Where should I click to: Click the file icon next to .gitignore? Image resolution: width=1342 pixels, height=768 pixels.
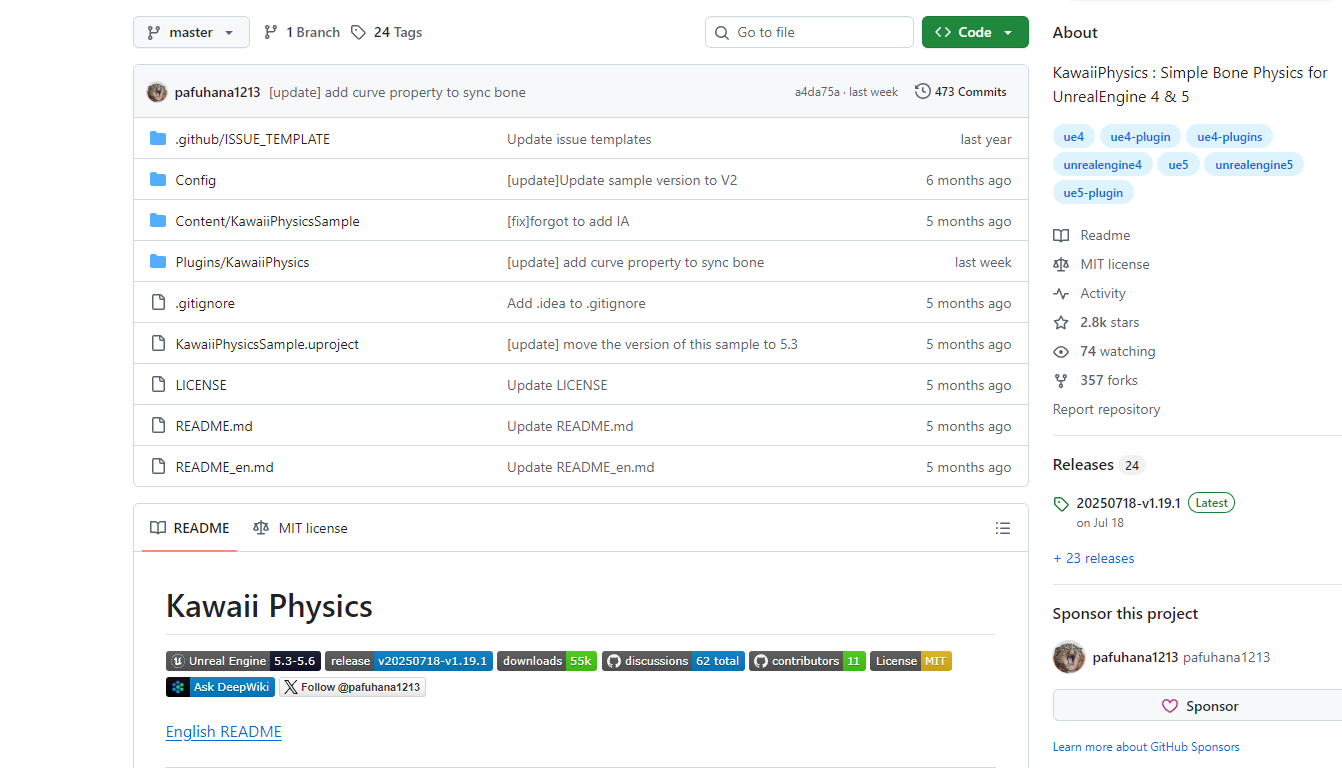[158, 303]
